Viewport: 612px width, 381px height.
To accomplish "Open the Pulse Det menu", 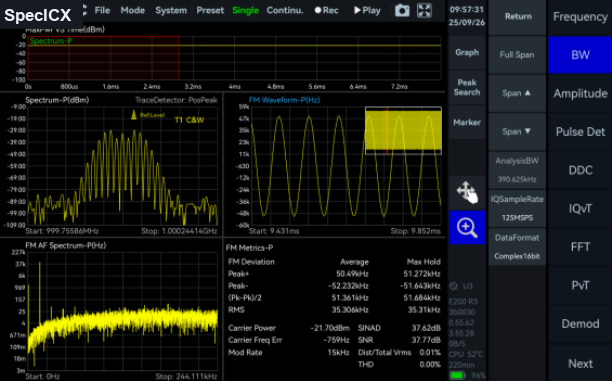I will [580, 132].
